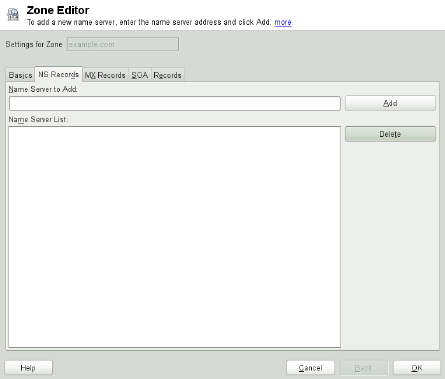Switch to the Records tab
Screen dimensions: 445x379
tap(167, 75)
